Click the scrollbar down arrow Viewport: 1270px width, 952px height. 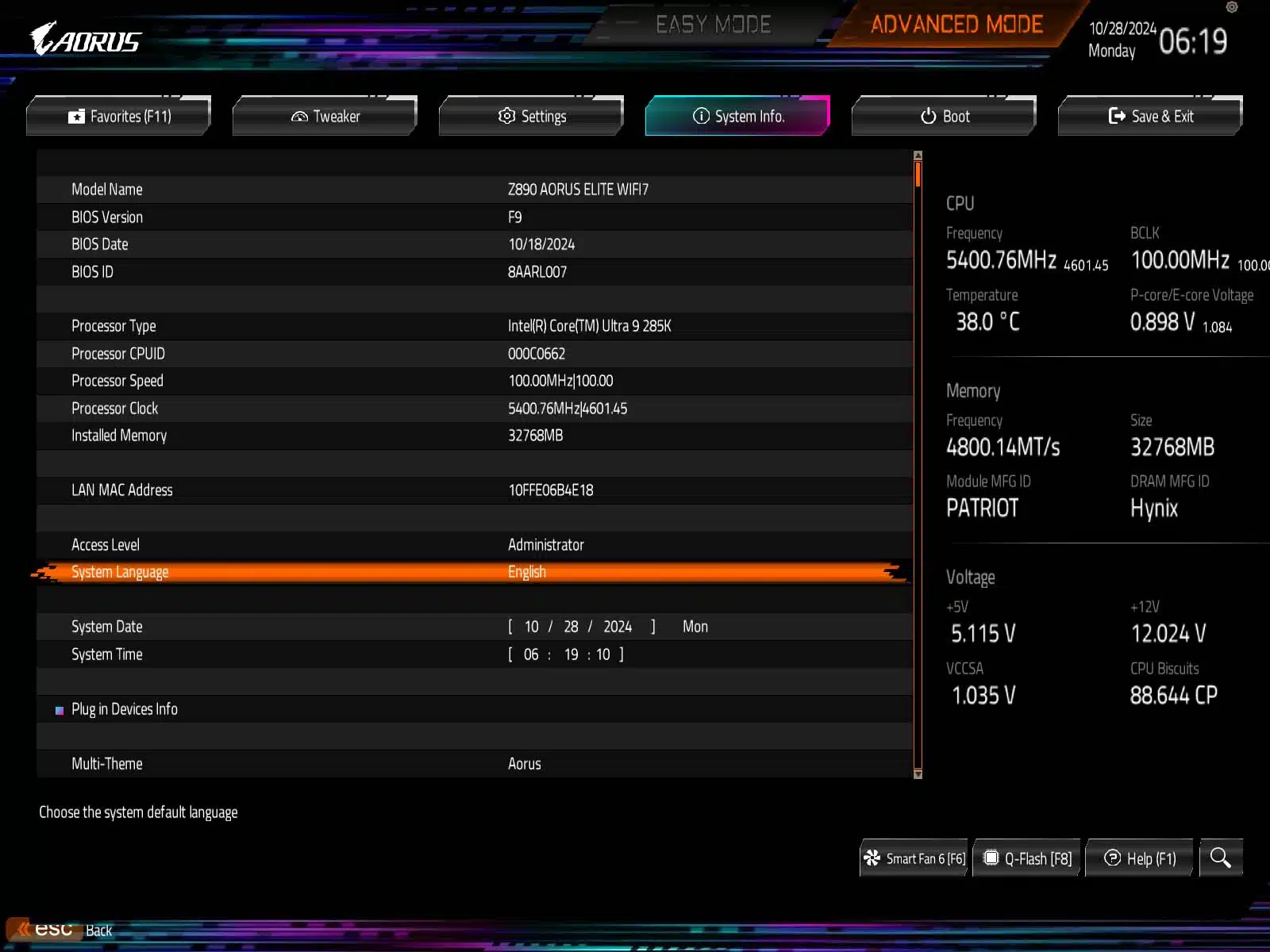point(918,773)
